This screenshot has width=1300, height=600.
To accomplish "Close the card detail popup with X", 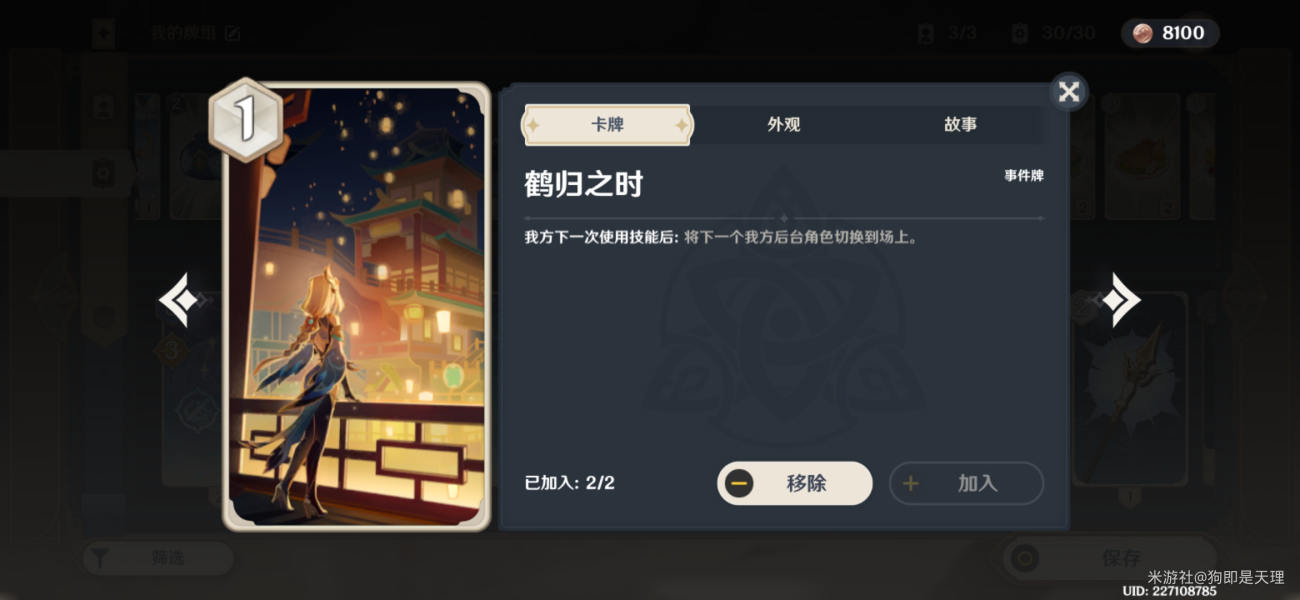I will coord(1069,92).
